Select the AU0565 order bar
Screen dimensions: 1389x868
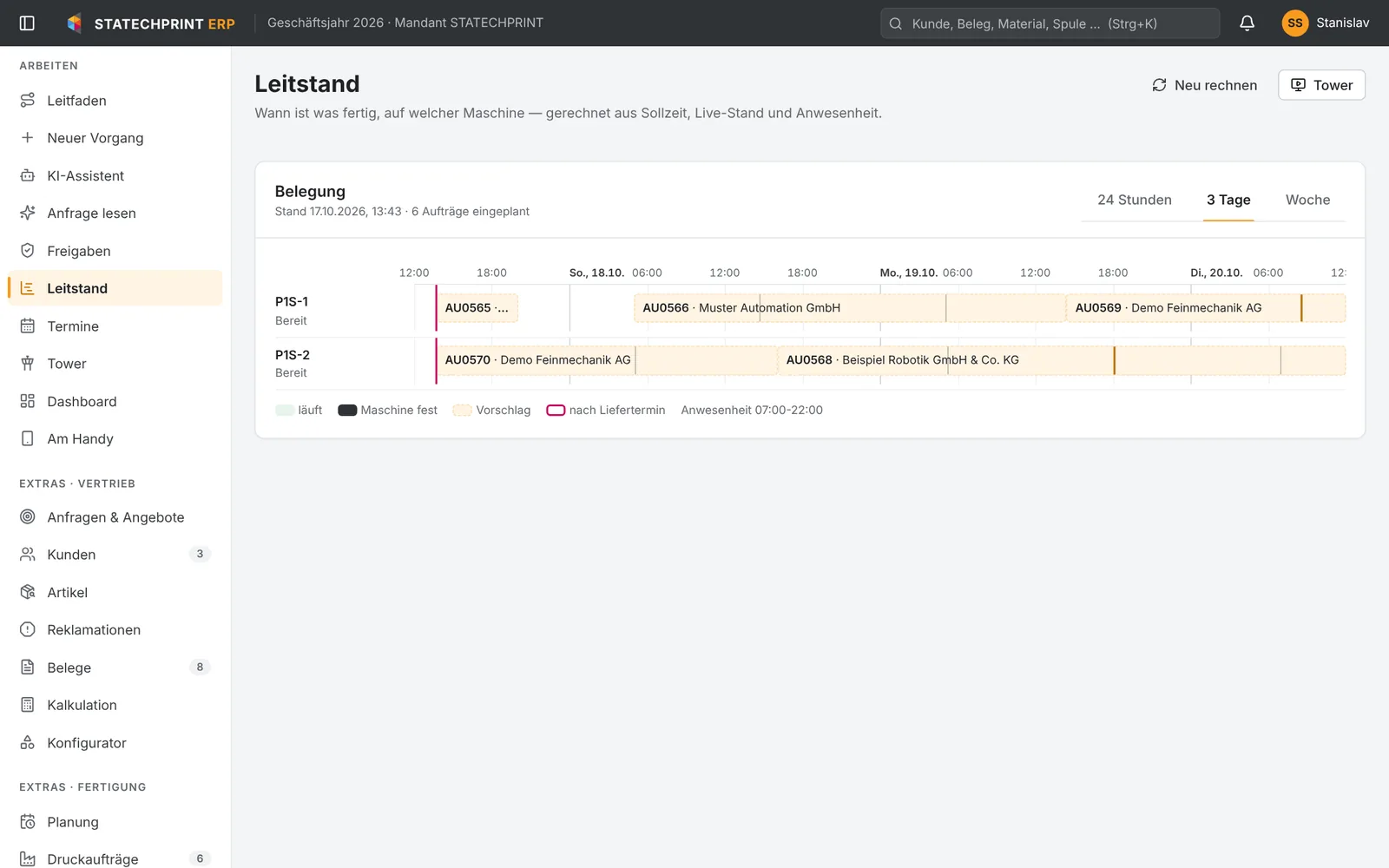[x=477, y=308]
